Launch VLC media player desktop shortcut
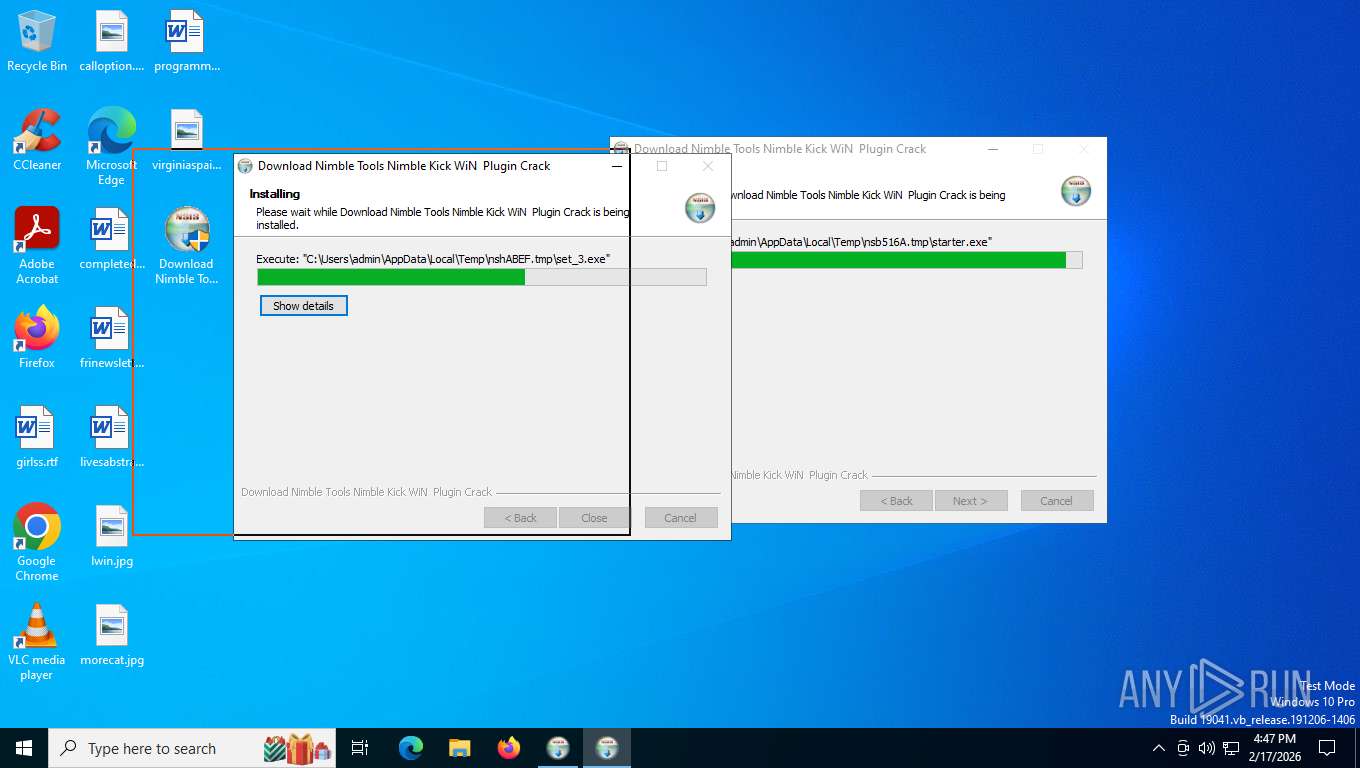The image size is (1360, 768). pos(37,642)
